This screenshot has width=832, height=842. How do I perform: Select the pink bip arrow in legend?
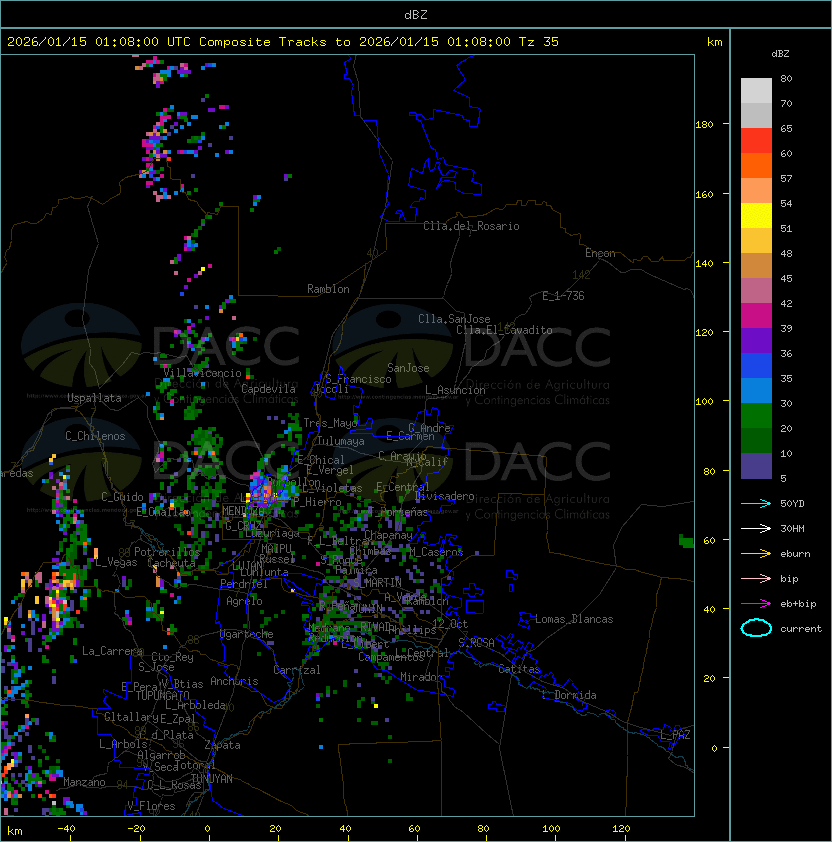coord(756,578)
